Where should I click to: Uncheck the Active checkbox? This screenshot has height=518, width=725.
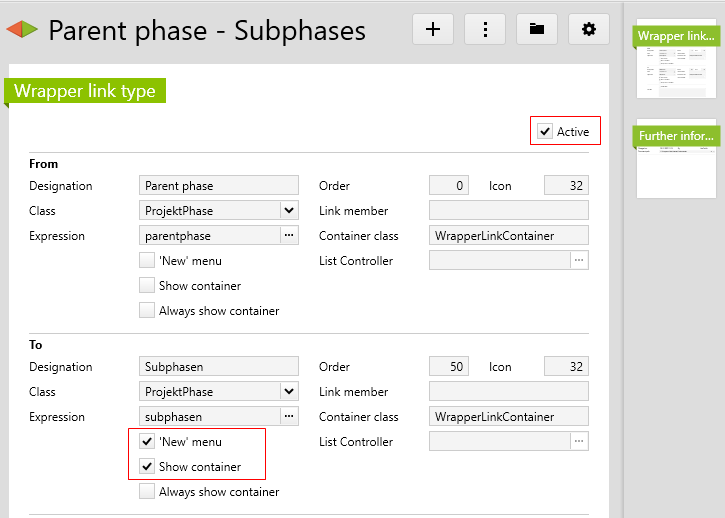coord(545,131)
